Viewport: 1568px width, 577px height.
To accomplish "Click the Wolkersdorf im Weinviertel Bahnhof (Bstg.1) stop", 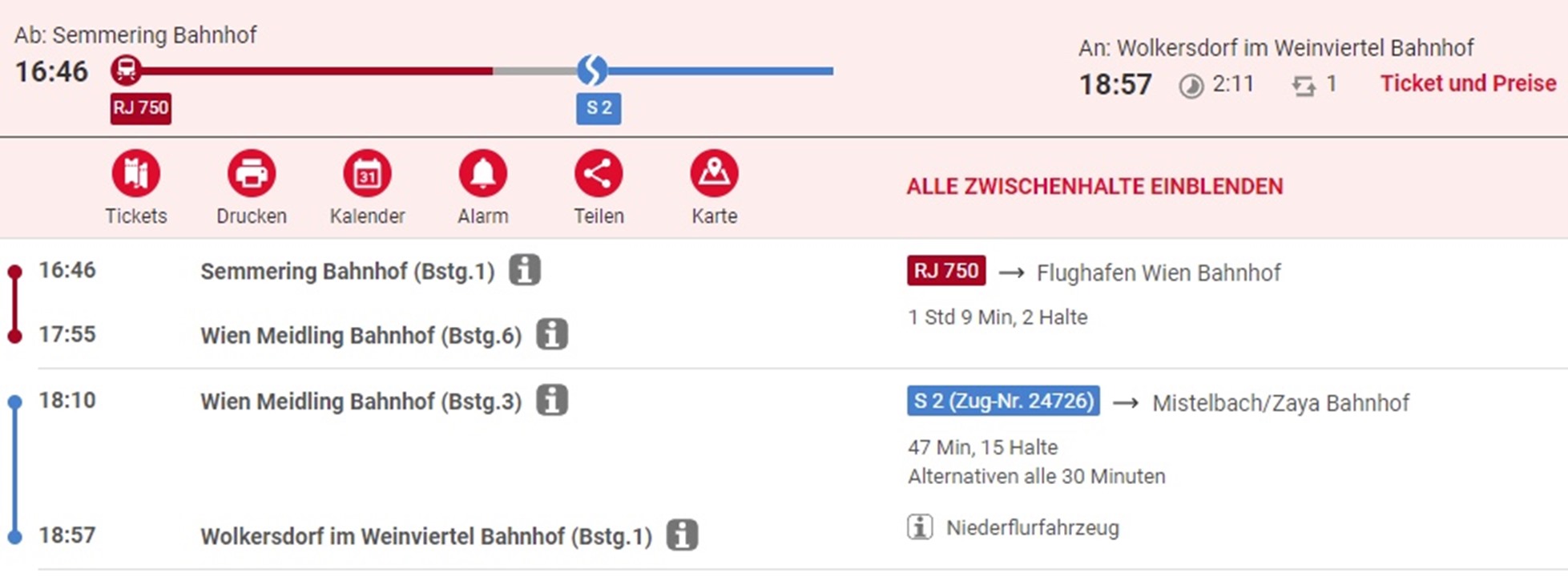I will pyautogui.click(x=426, y=536).
